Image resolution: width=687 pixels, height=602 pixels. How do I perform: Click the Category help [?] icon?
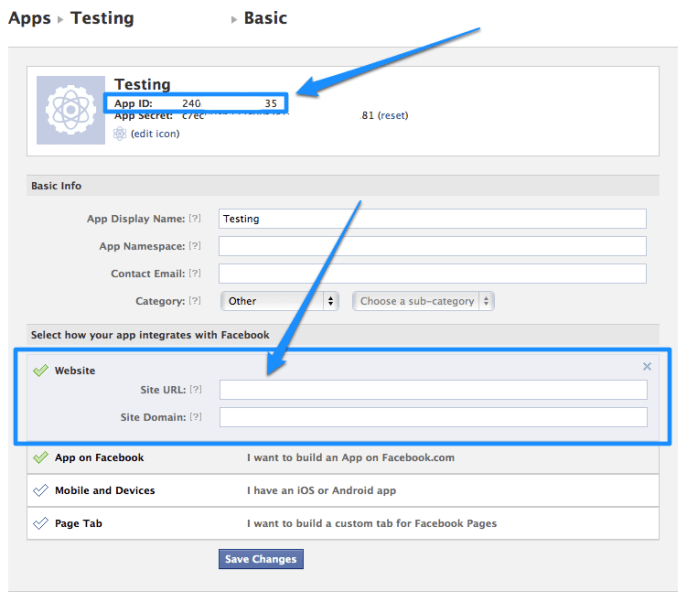pos(195,301)
